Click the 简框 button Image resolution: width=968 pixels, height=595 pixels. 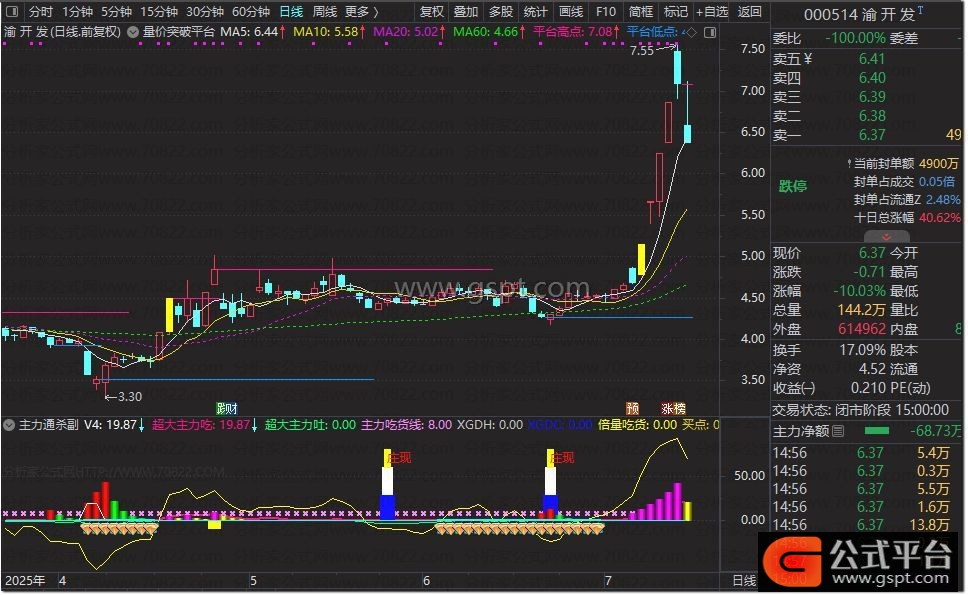tap(641, 12)
